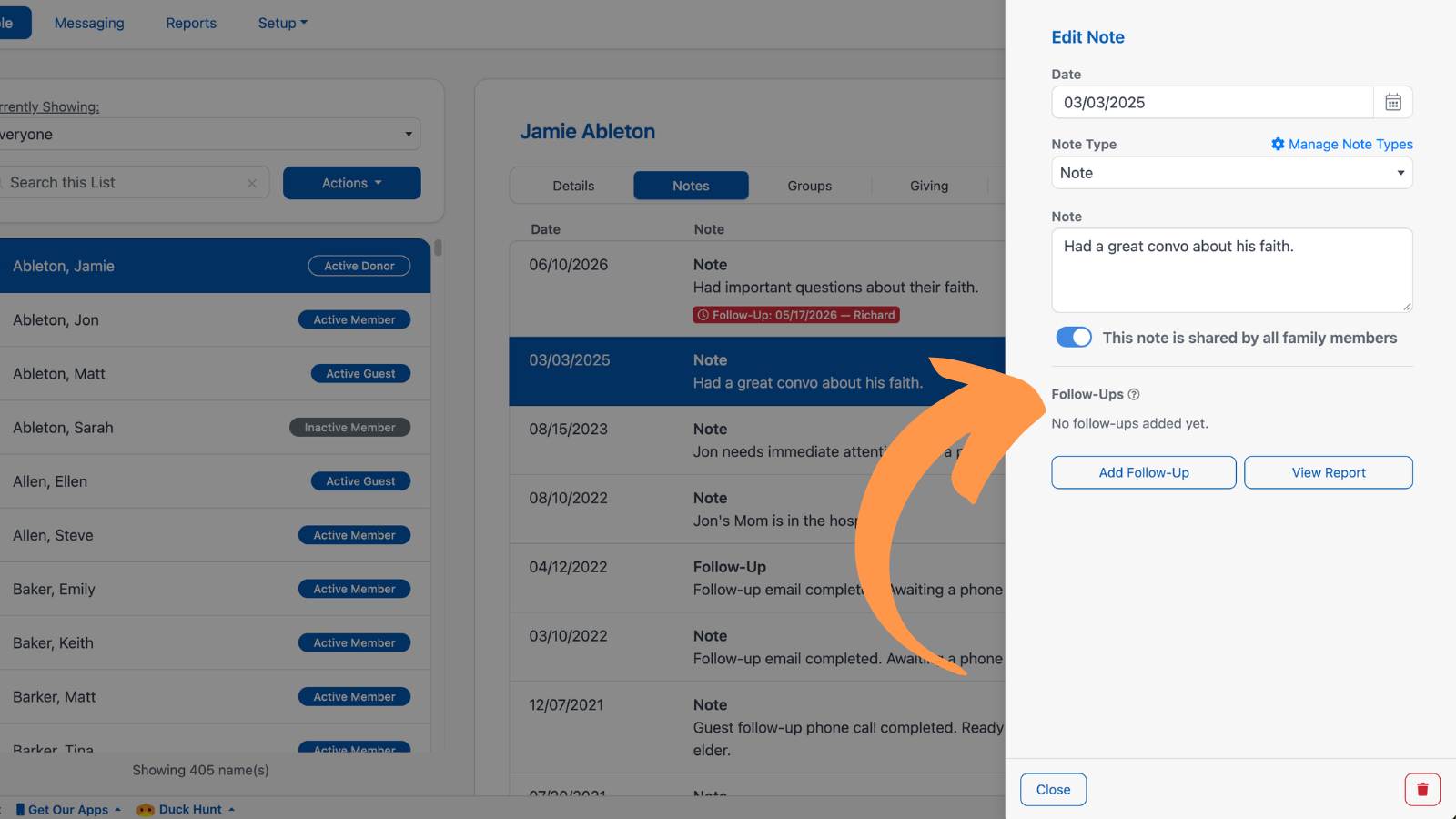Select Barker, Matt in the list

[x=215, y=696]
